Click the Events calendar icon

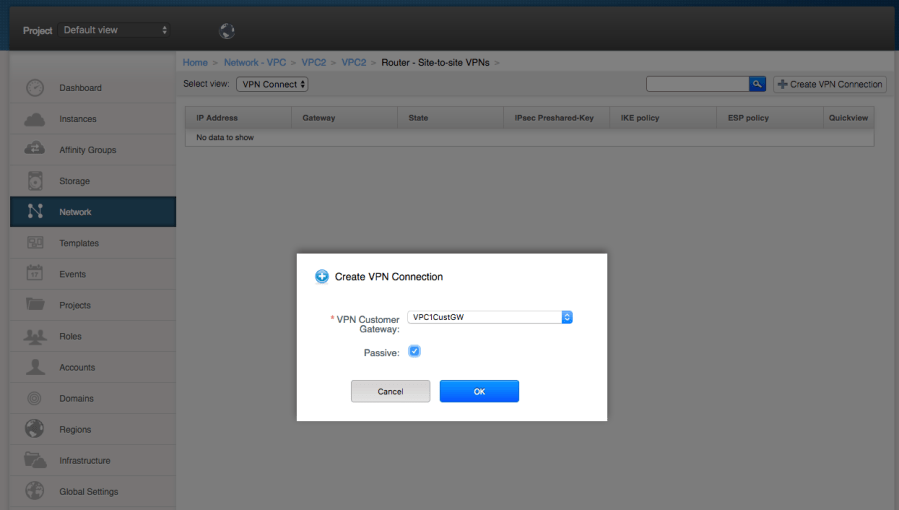pyautogui.click(x=35, y=274)
